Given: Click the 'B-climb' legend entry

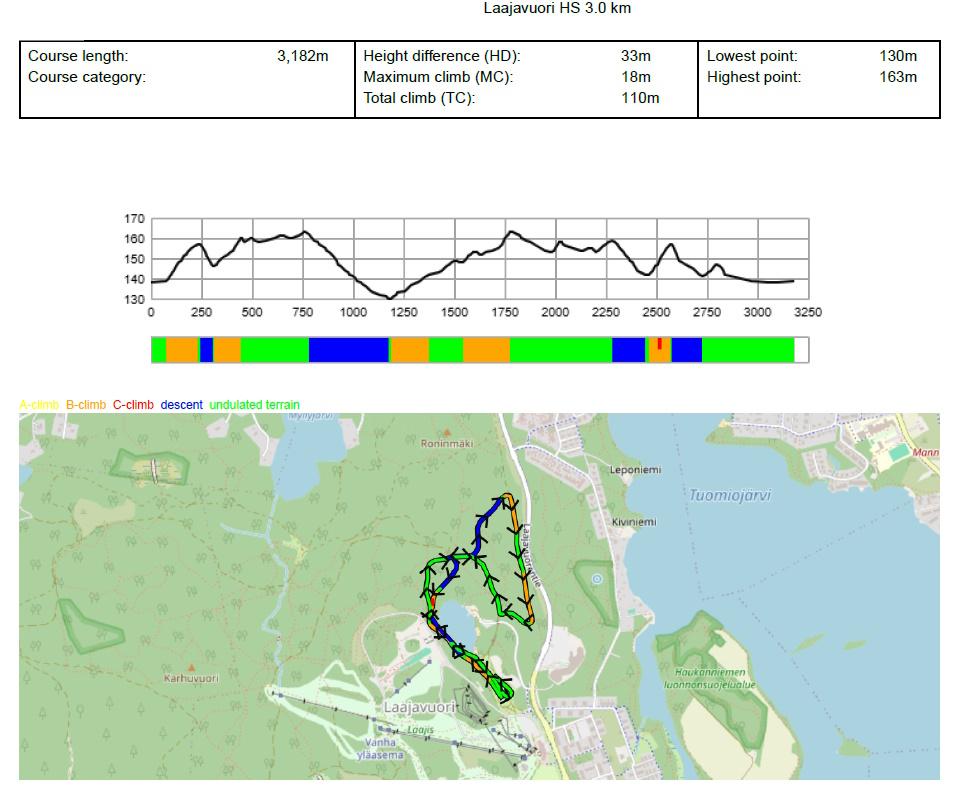Looking at the screenshot, I should tap(86, 405).
